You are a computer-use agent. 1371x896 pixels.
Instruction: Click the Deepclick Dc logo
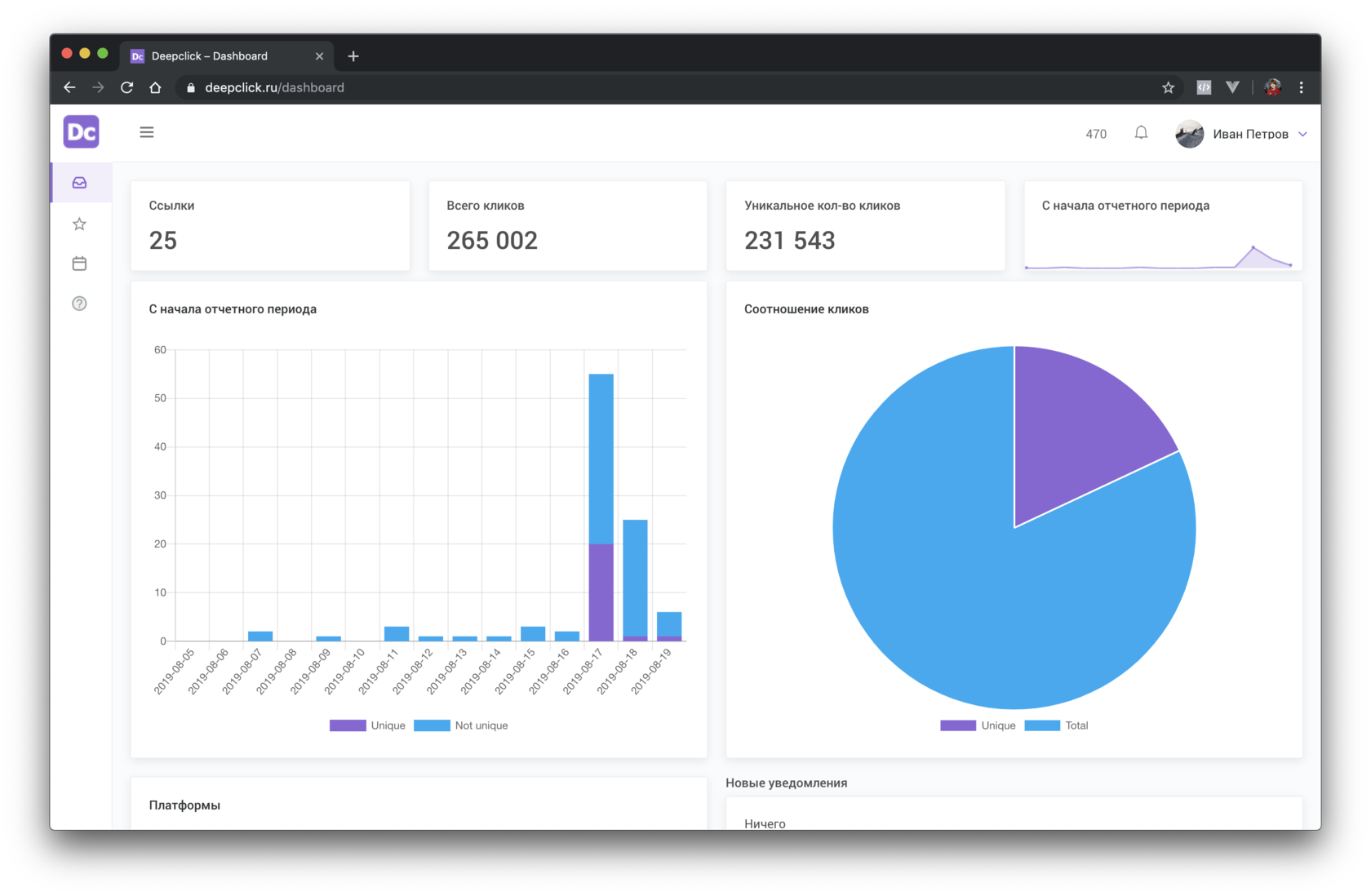click(x=81, y=132)
